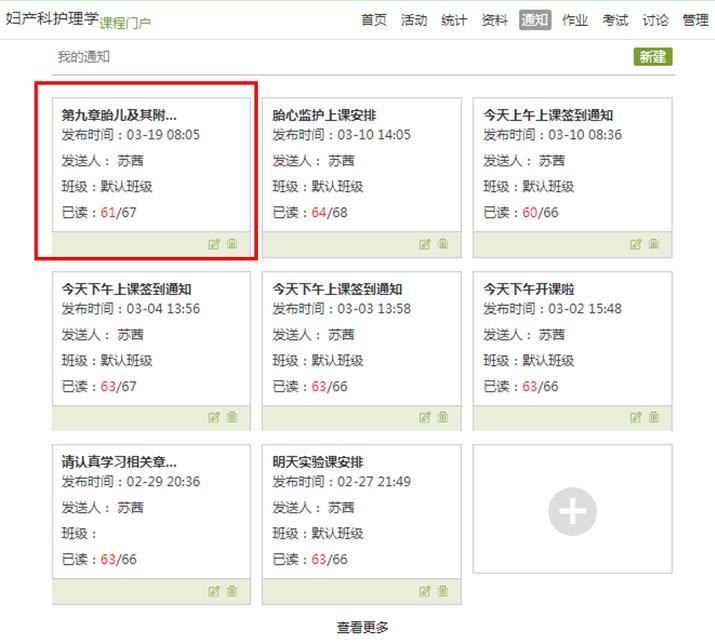Open the 讨论 menu item
This screenshot has width=715, height=643.
pyautogui.click(x=655, y=20)
